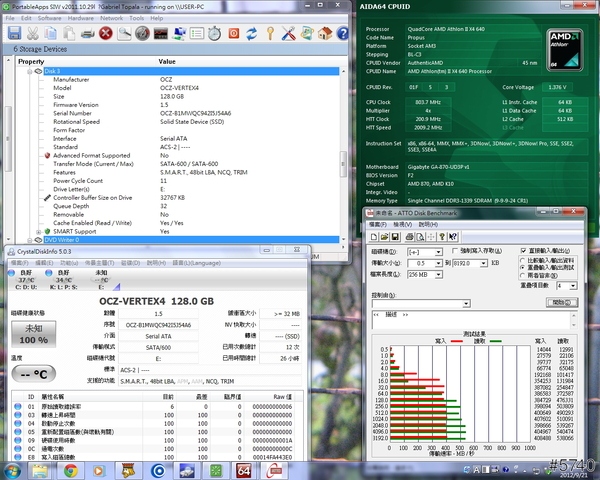Open the Hardware menu in SIW
600x480 pixels.
coord(82,18)
